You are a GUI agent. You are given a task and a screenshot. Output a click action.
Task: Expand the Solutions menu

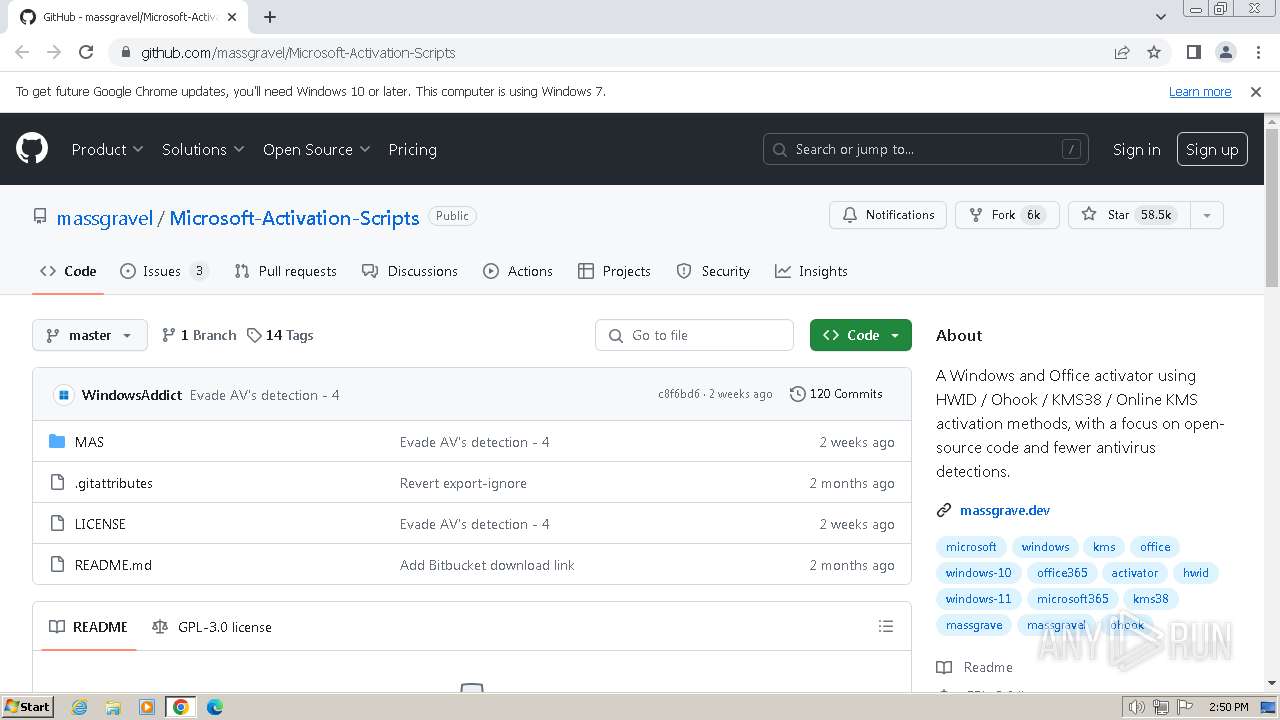[x=203, y=149]
